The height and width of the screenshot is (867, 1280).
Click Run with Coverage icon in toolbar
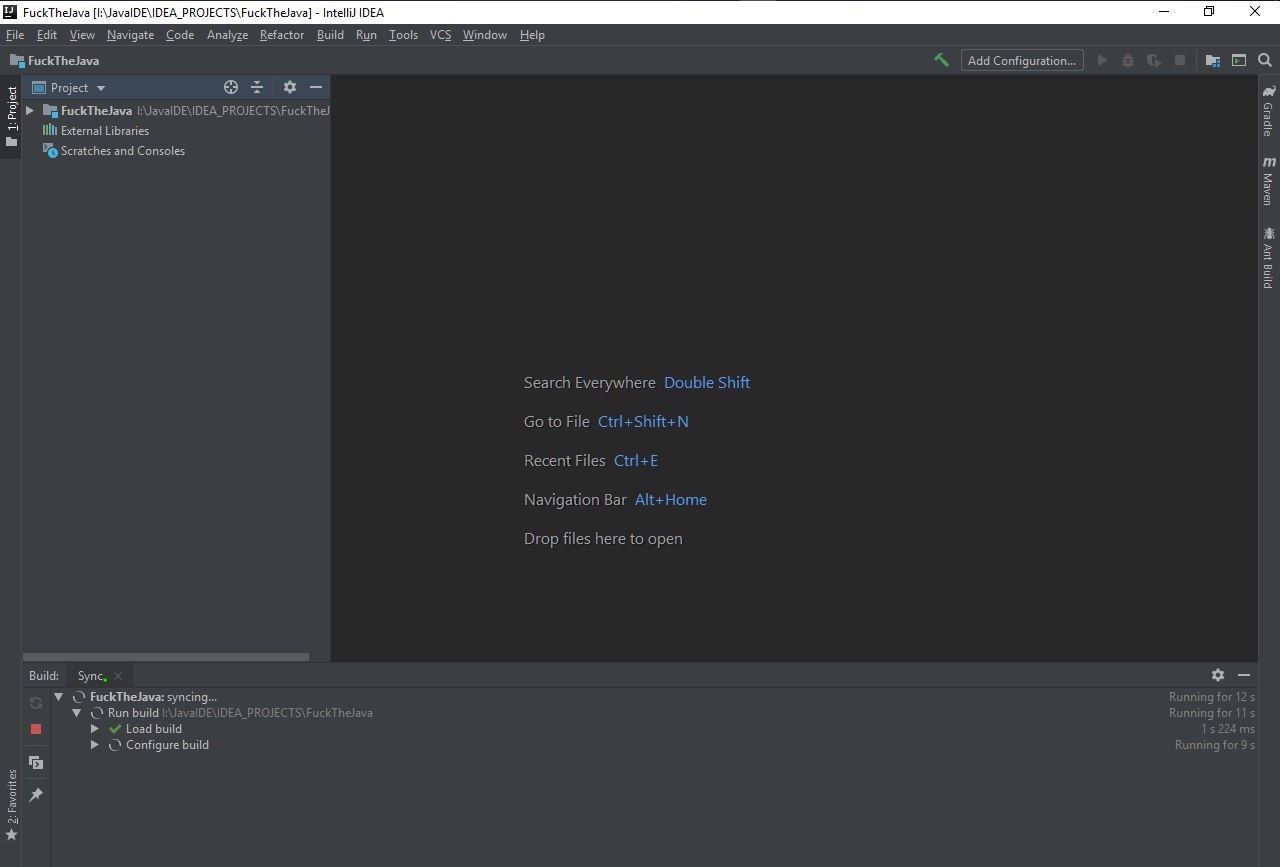(1154, 60)
